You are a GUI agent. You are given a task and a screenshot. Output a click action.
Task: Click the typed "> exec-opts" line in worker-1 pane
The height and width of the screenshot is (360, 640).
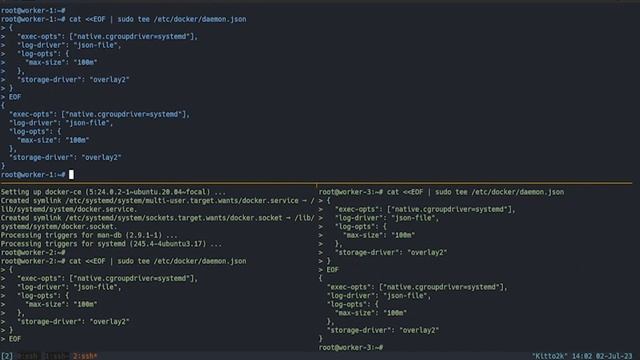tap(99, 36)
